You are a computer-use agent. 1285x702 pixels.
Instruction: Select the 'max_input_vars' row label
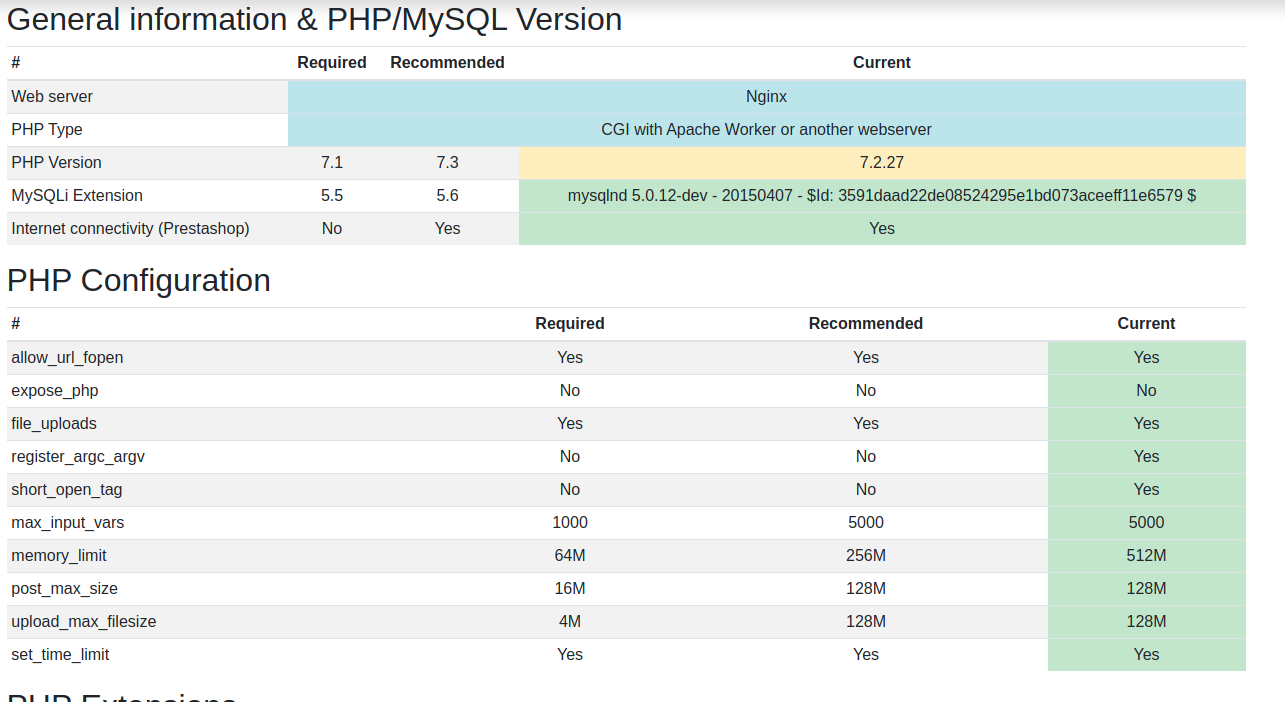click(x=68, y=523)
